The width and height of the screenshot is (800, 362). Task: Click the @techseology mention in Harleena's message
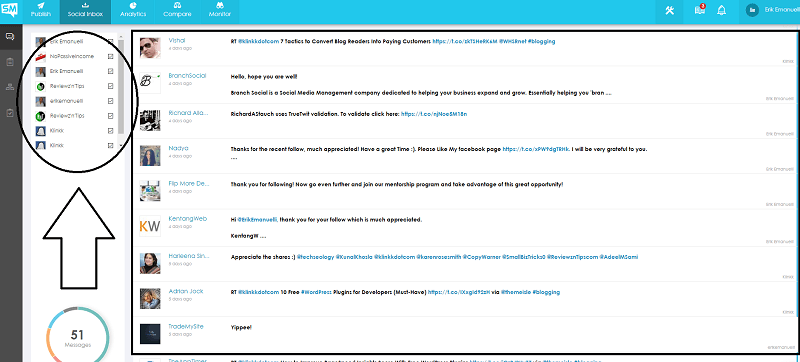[x=315, y=257]
